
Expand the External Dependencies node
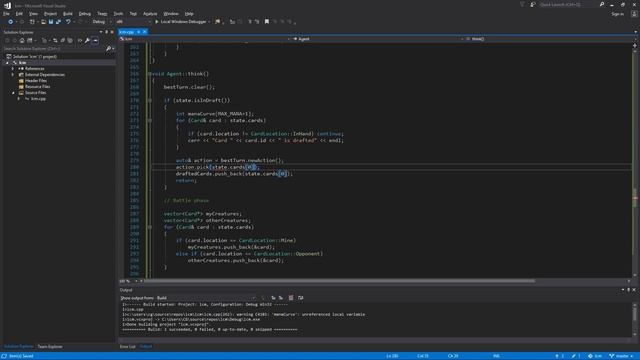(13, 75)
